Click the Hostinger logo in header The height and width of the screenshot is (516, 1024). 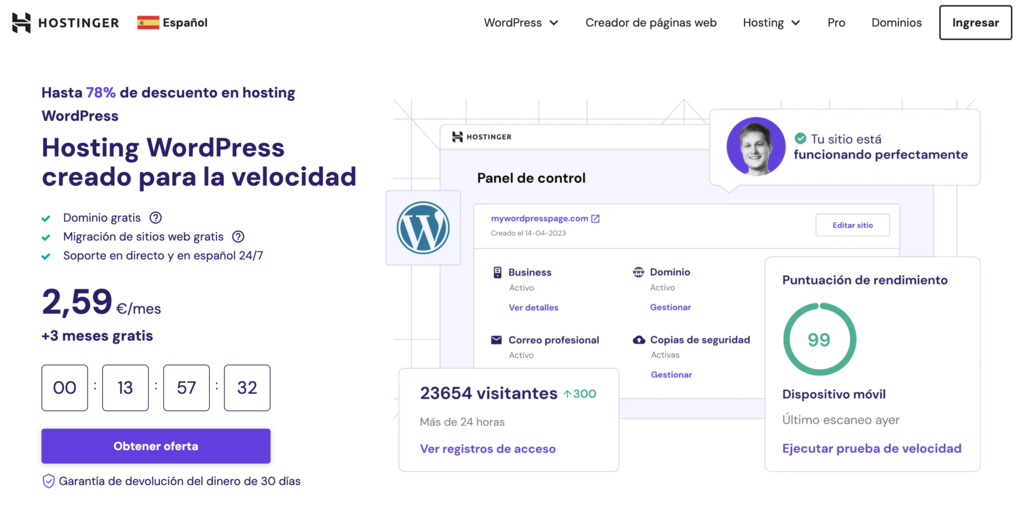point(65,22)
